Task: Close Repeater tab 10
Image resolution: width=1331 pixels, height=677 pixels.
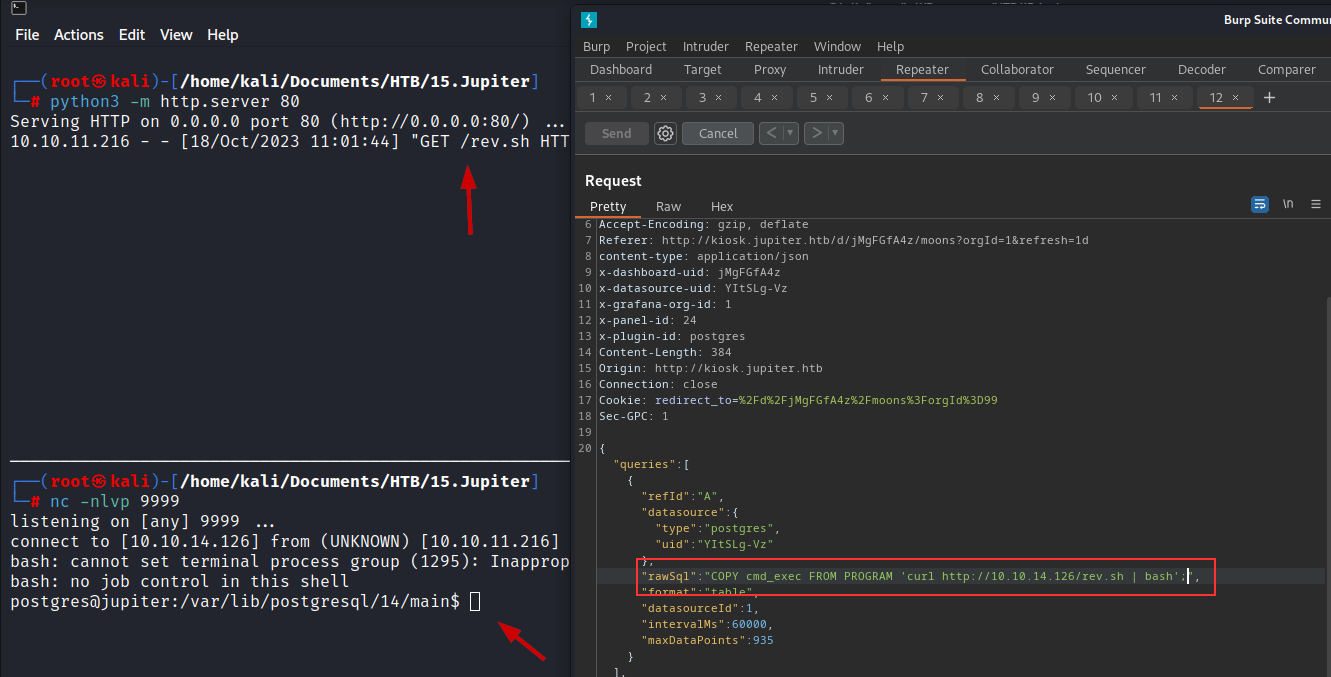Action: click(1114, 98)
